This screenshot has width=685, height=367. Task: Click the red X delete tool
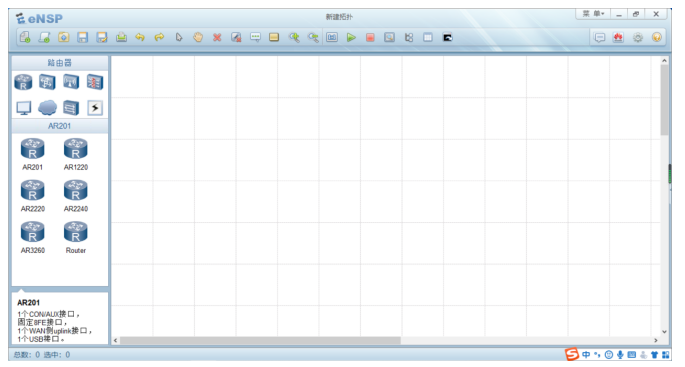click(x=217, y=38)
